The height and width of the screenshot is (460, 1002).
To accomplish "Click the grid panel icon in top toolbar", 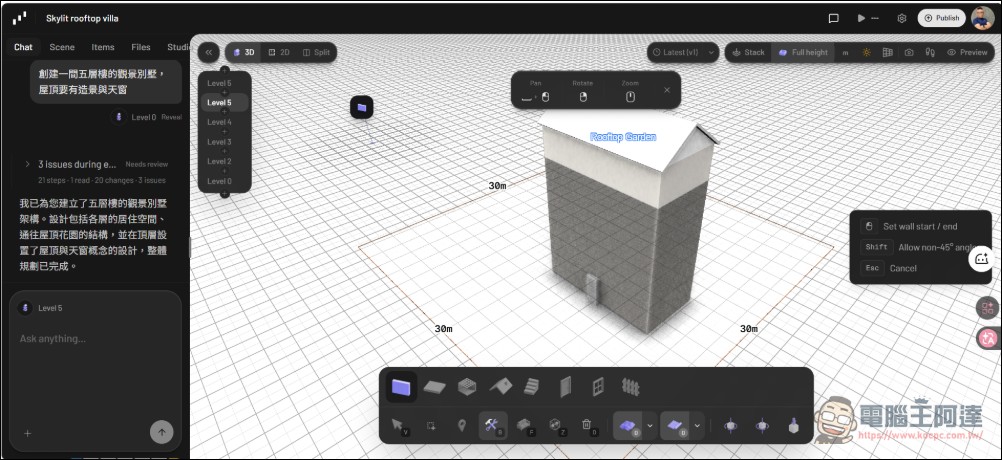I will pos(888,52).
